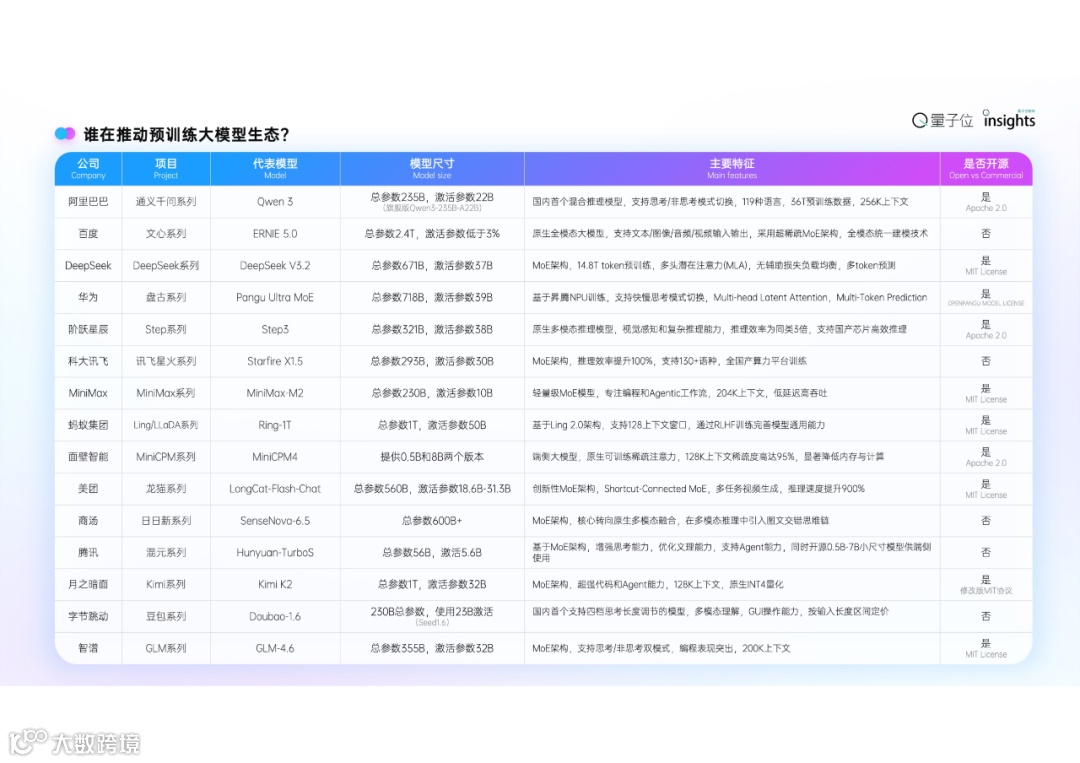
Task: Click the MiniCPM4 model cell
Action: point(275,457)
